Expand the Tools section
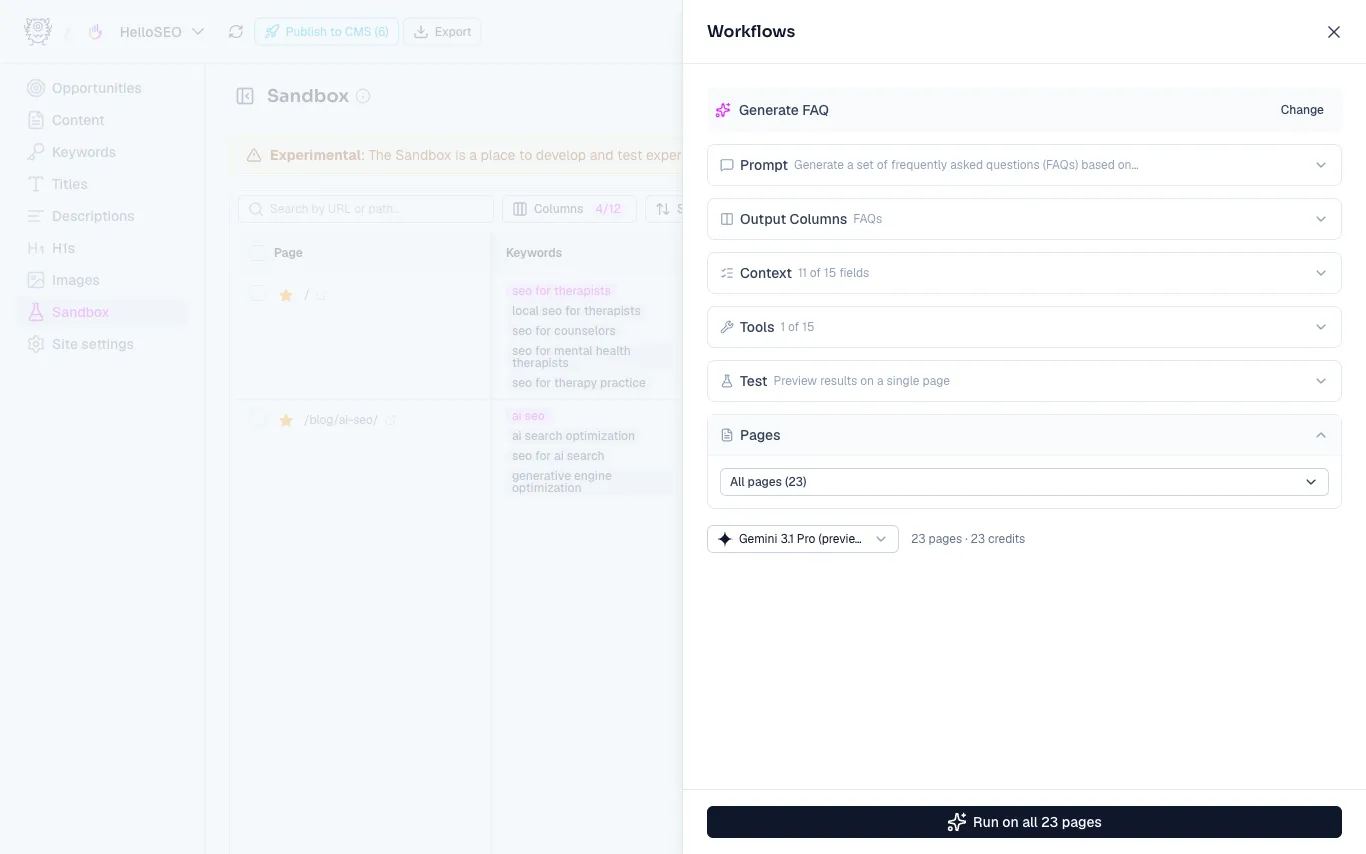Image resolution: width=1366 pixels, height=854 pixels. pyautogui.click(x=1024, y=327)
